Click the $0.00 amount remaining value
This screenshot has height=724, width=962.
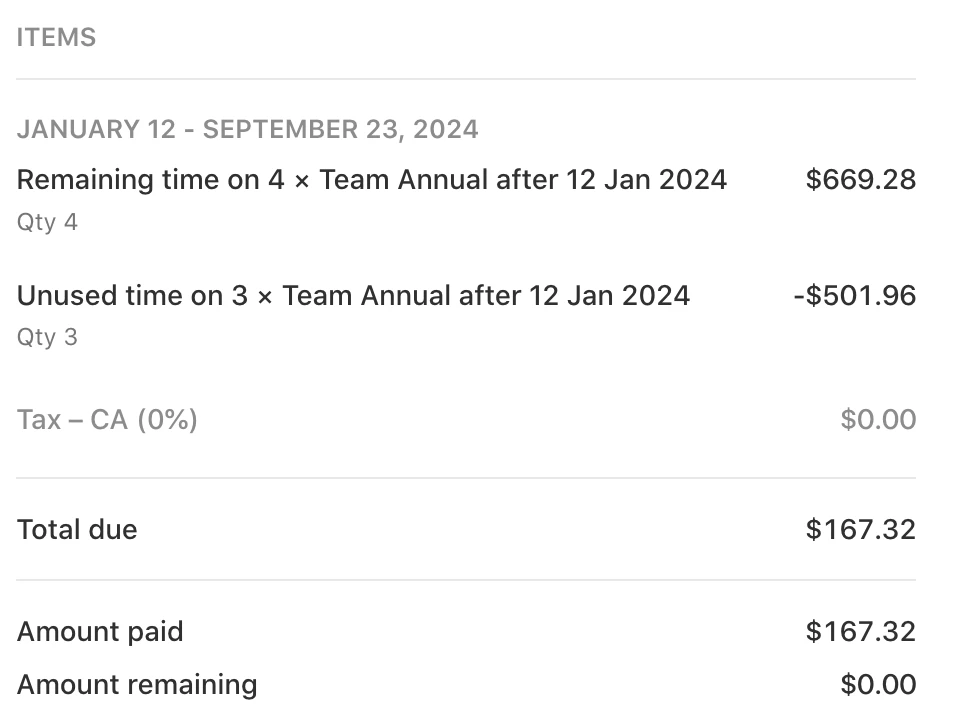pyautogui.click(x=878, y=685)
